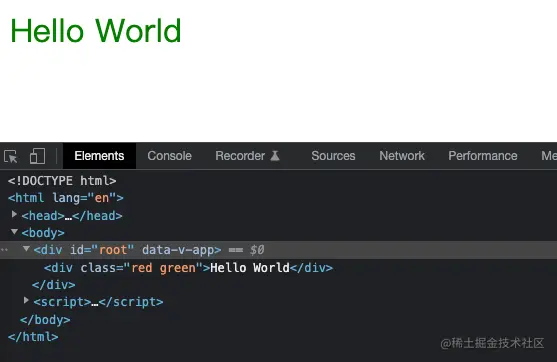Screen dimensions: 557x362
Task: Select the div class="red green" row
Action: pos(188,268)
